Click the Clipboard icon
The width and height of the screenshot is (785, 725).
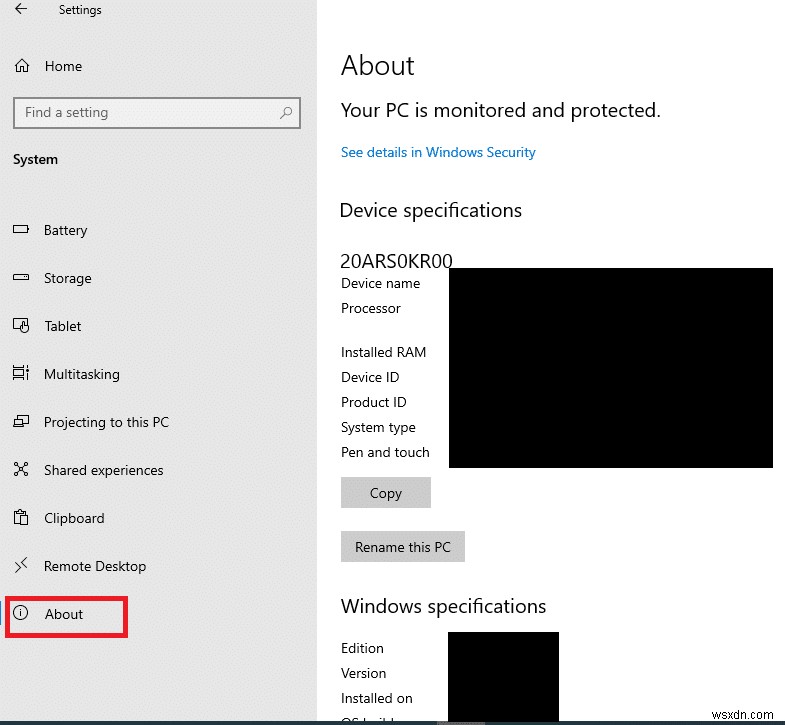[21, 517]
